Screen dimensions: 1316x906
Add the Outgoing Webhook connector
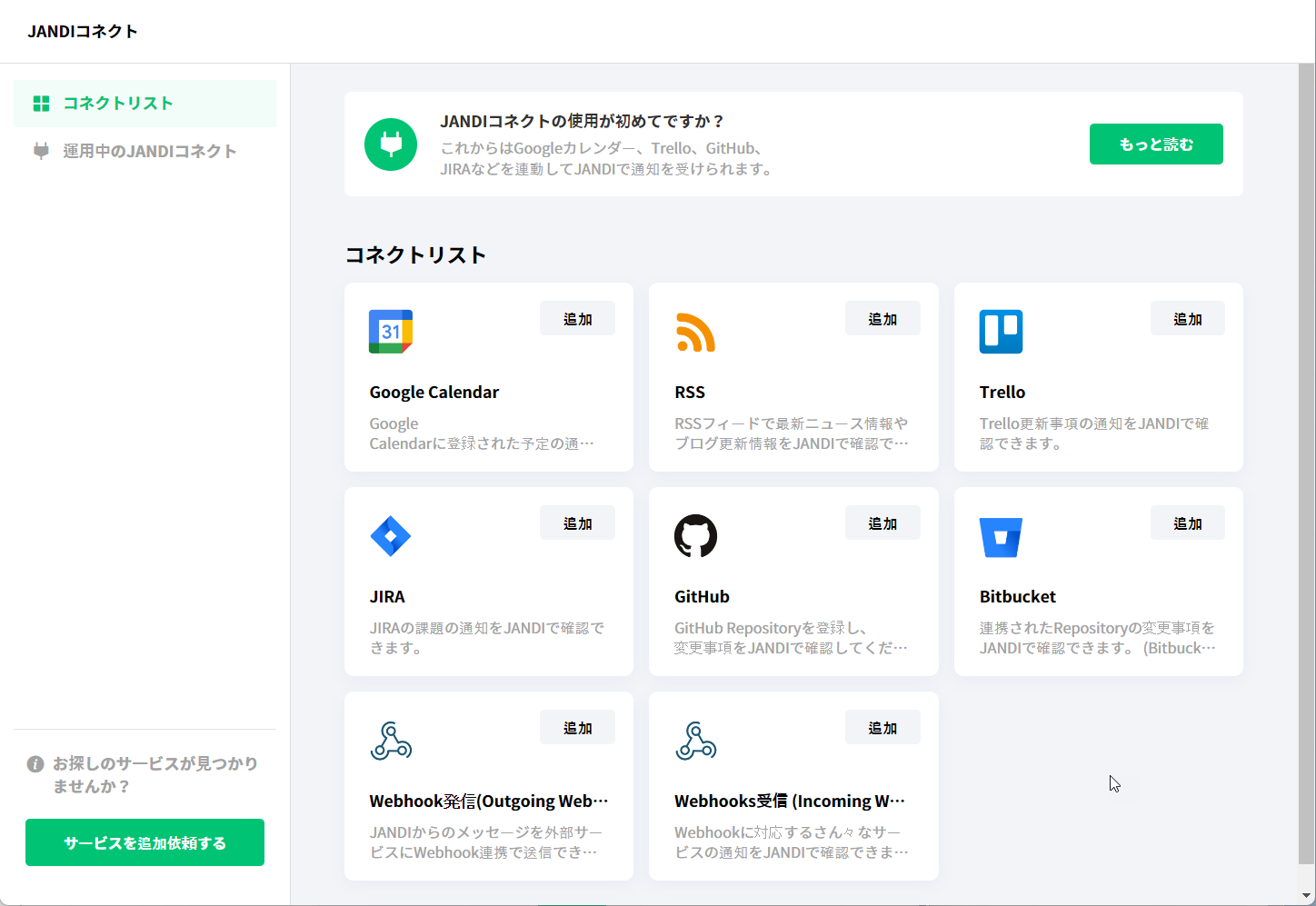point(577,728)
